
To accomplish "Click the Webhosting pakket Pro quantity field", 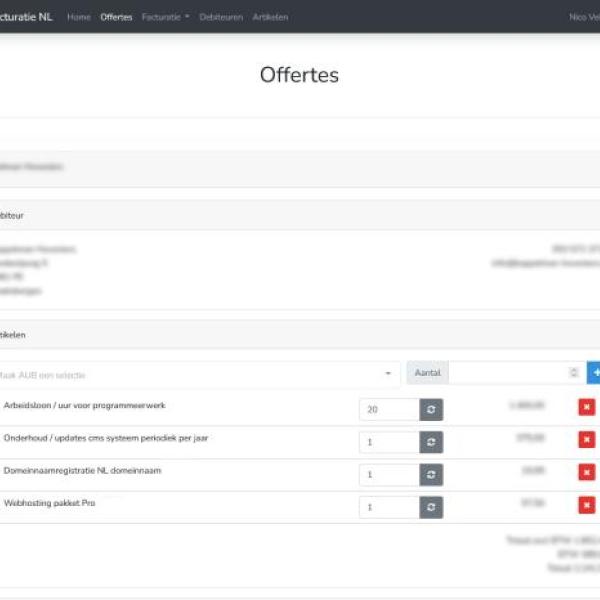I will click(x=388, y=508).
